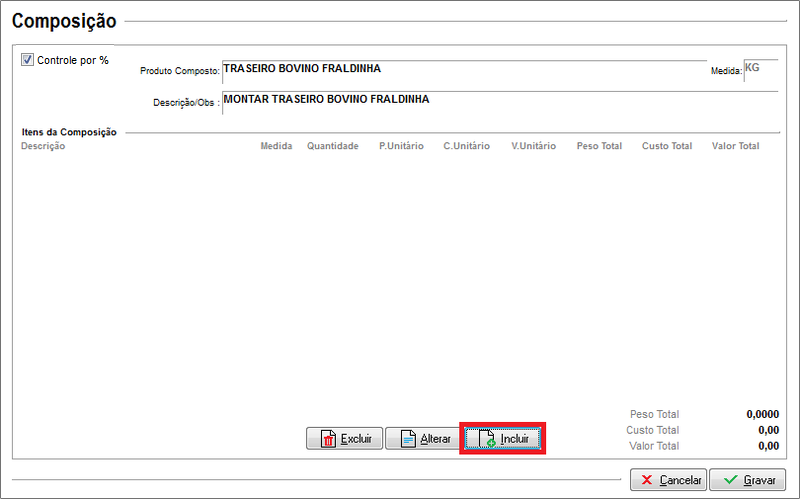800x499 pixels.
Task: Select the Custo Total column header
Action: [x=667, y=146]
